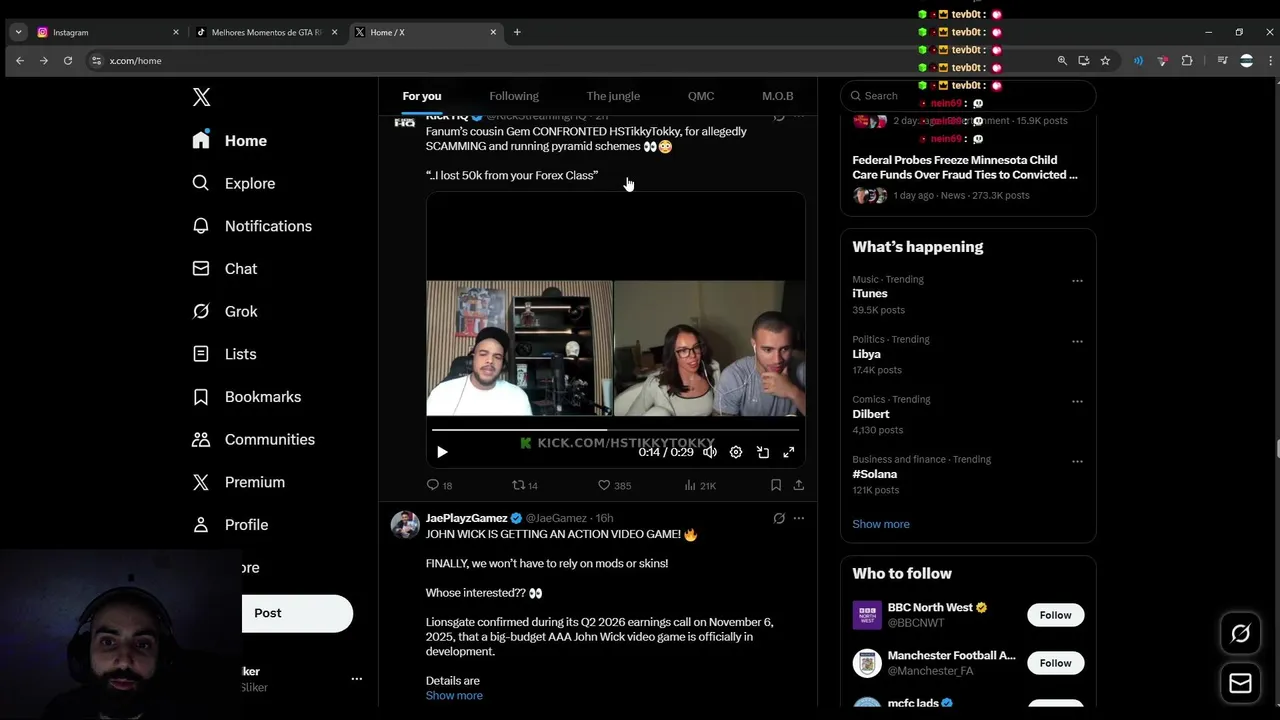
Task: Play the Kick video
Action: pos(442,452)
